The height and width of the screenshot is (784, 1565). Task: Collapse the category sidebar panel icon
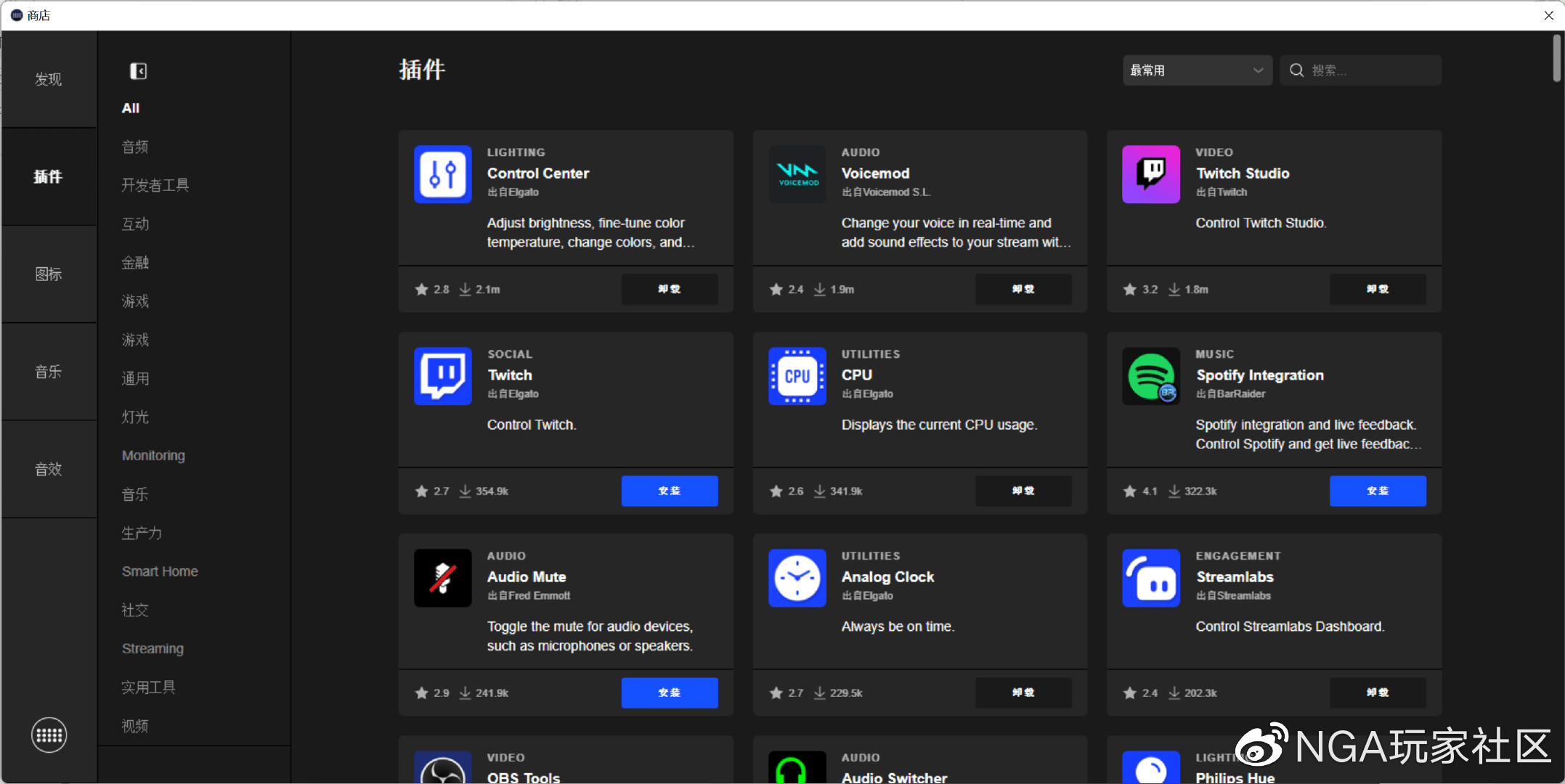tap(138, 70)
